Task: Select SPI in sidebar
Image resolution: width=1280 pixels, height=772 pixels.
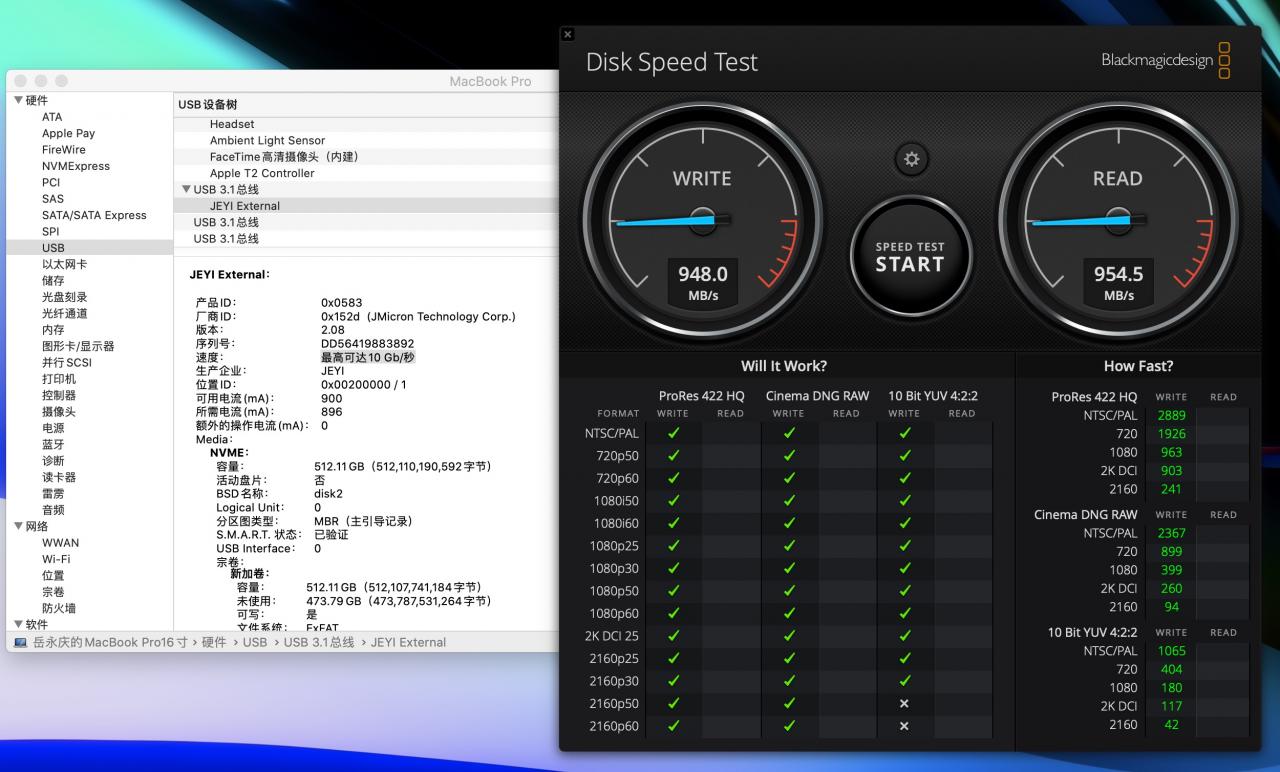Action: pos(50,231)
